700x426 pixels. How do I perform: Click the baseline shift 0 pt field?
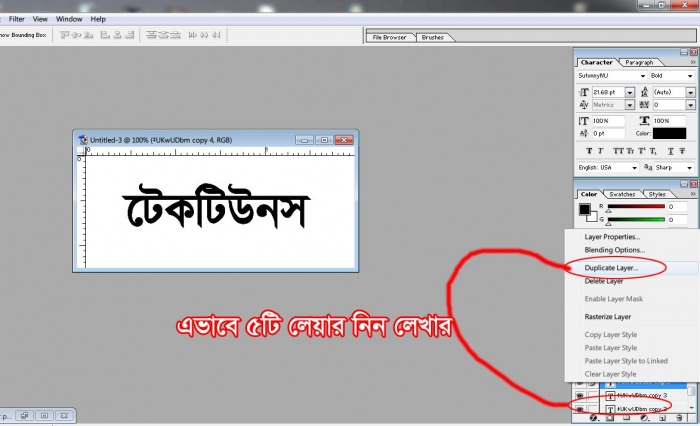[x=608, y=134]
